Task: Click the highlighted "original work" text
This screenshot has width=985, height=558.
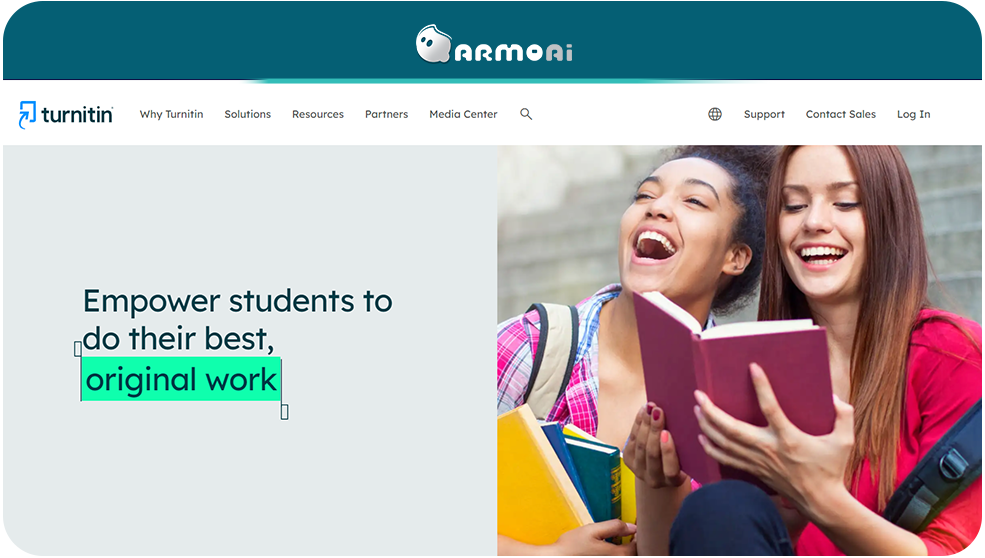Action: [x=181, y=380]
